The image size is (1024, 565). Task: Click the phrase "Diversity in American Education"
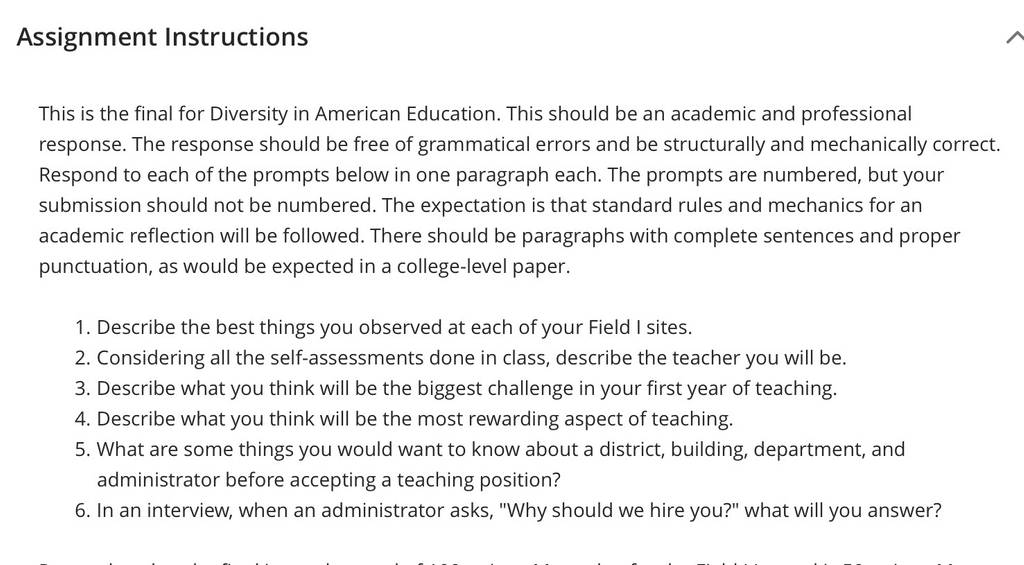click(353, 114)
